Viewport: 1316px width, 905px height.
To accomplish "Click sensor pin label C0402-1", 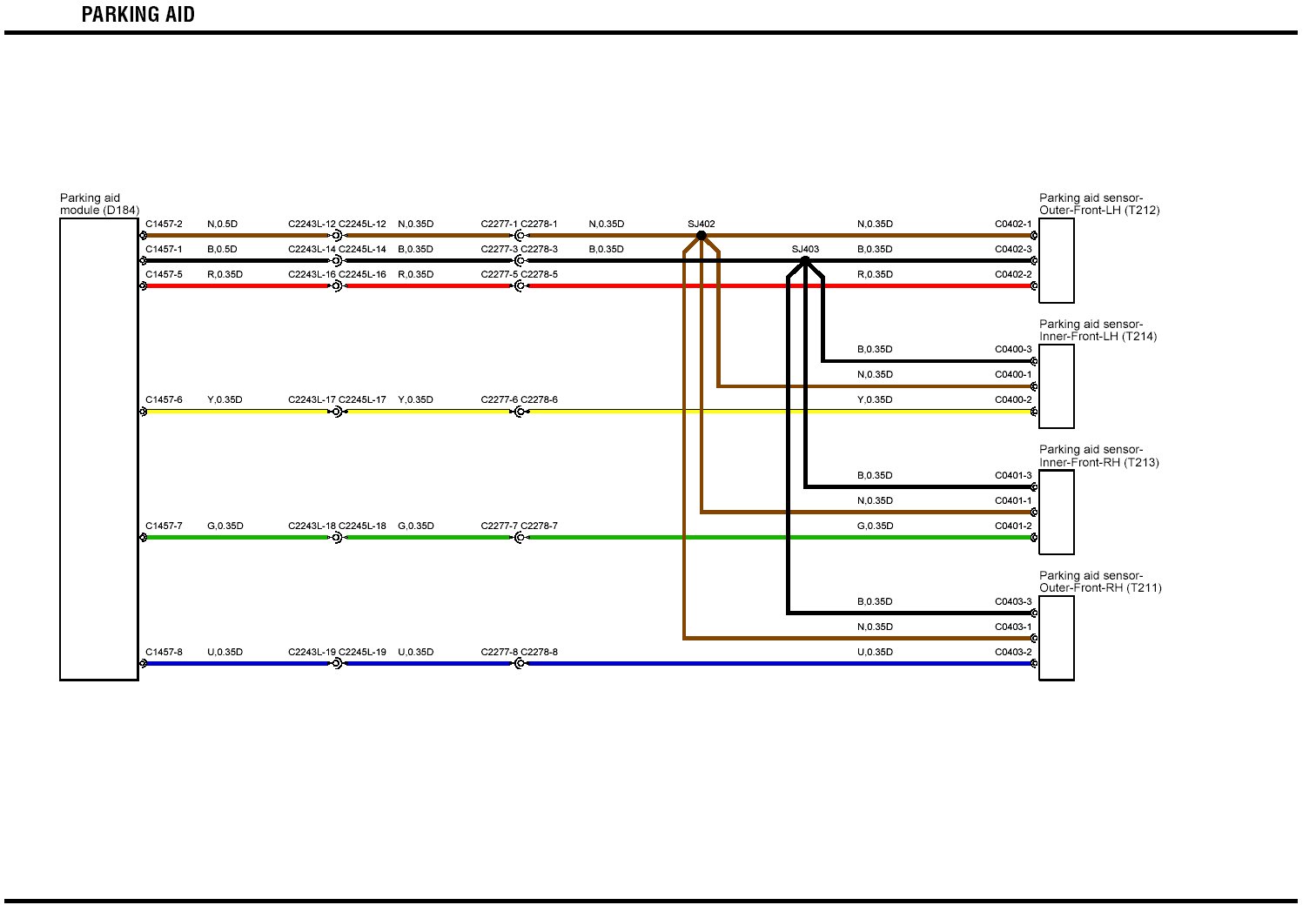I will (x=1013, y=225).
